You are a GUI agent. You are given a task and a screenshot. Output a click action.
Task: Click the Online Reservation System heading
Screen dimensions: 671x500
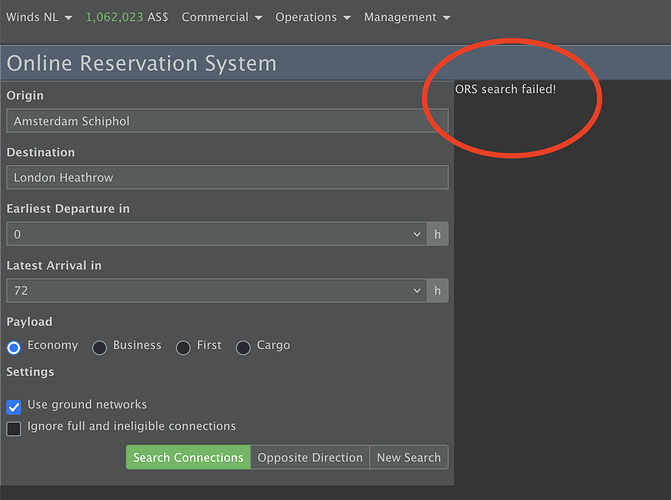coord(141,63)
